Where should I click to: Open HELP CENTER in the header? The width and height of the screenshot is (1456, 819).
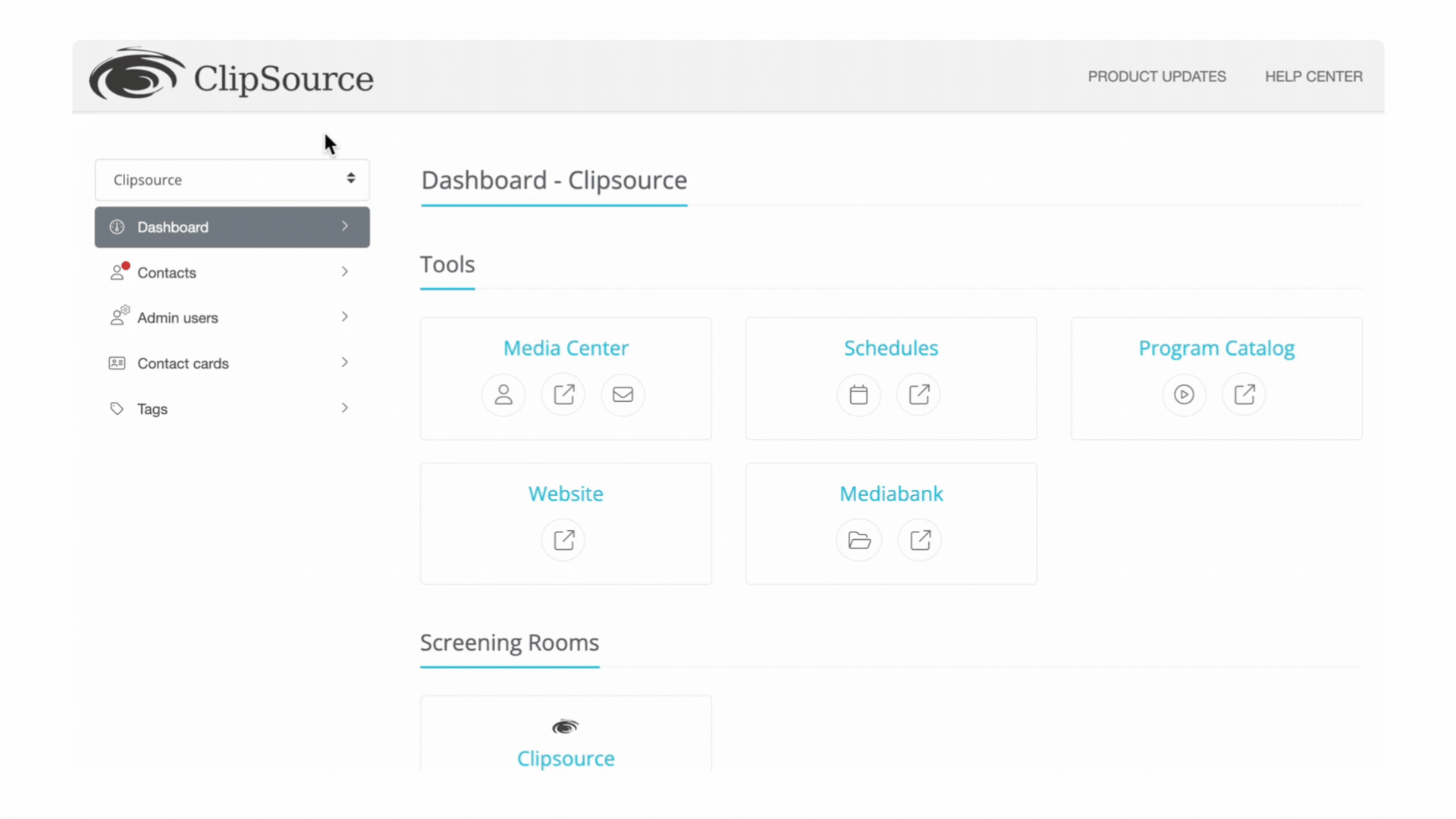click(1313, 77)
